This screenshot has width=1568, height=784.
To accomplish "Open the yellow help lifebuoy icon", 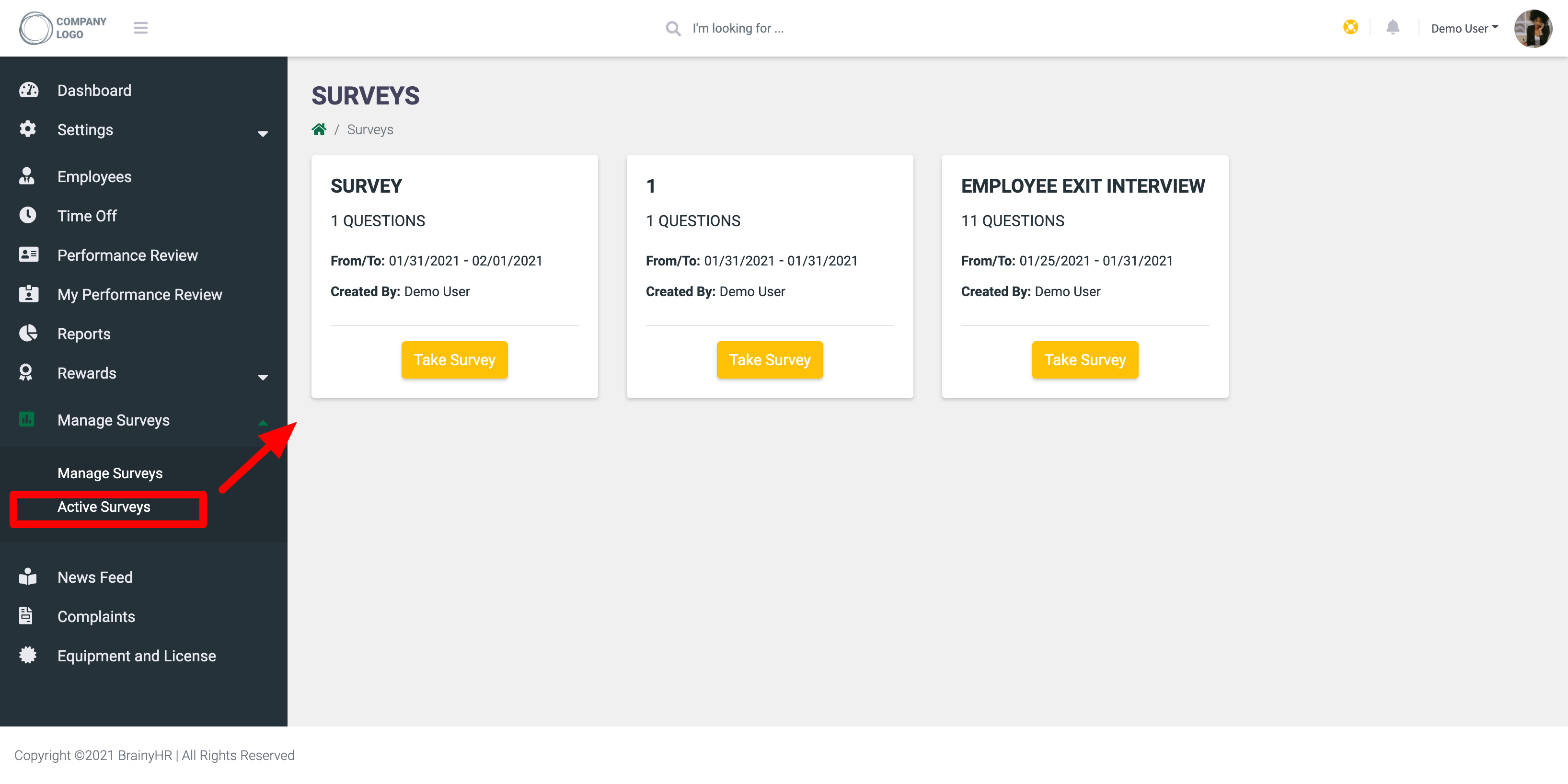I will [1350, 27].
